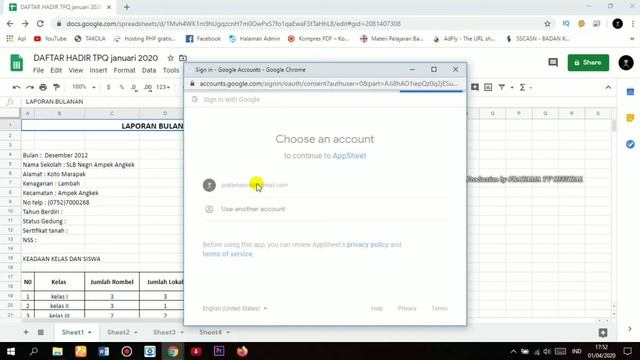Expand the side panel chevron
Screen dimensions: 640x360
pyautogui.click(x=630, y=329)
